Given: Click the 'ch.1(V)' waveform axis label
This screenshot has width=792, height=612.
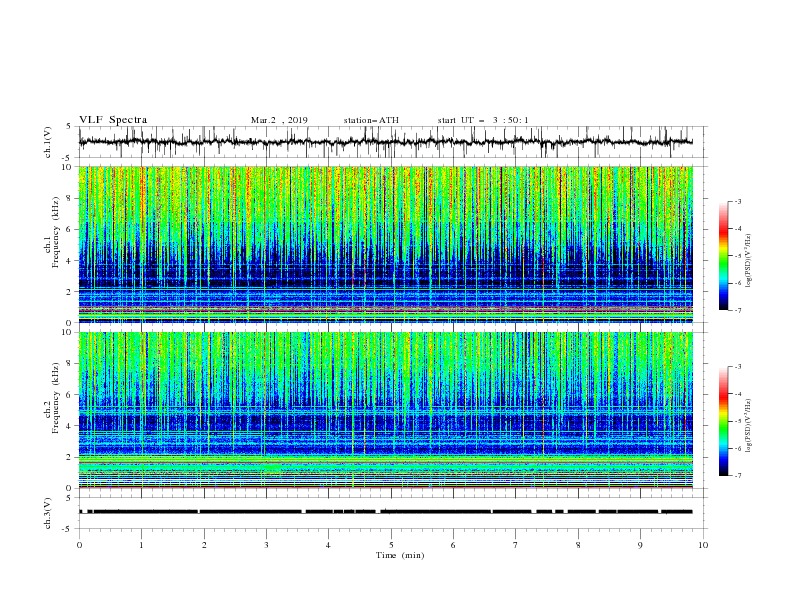Looking at the screenshot, I should coord(48,142).
